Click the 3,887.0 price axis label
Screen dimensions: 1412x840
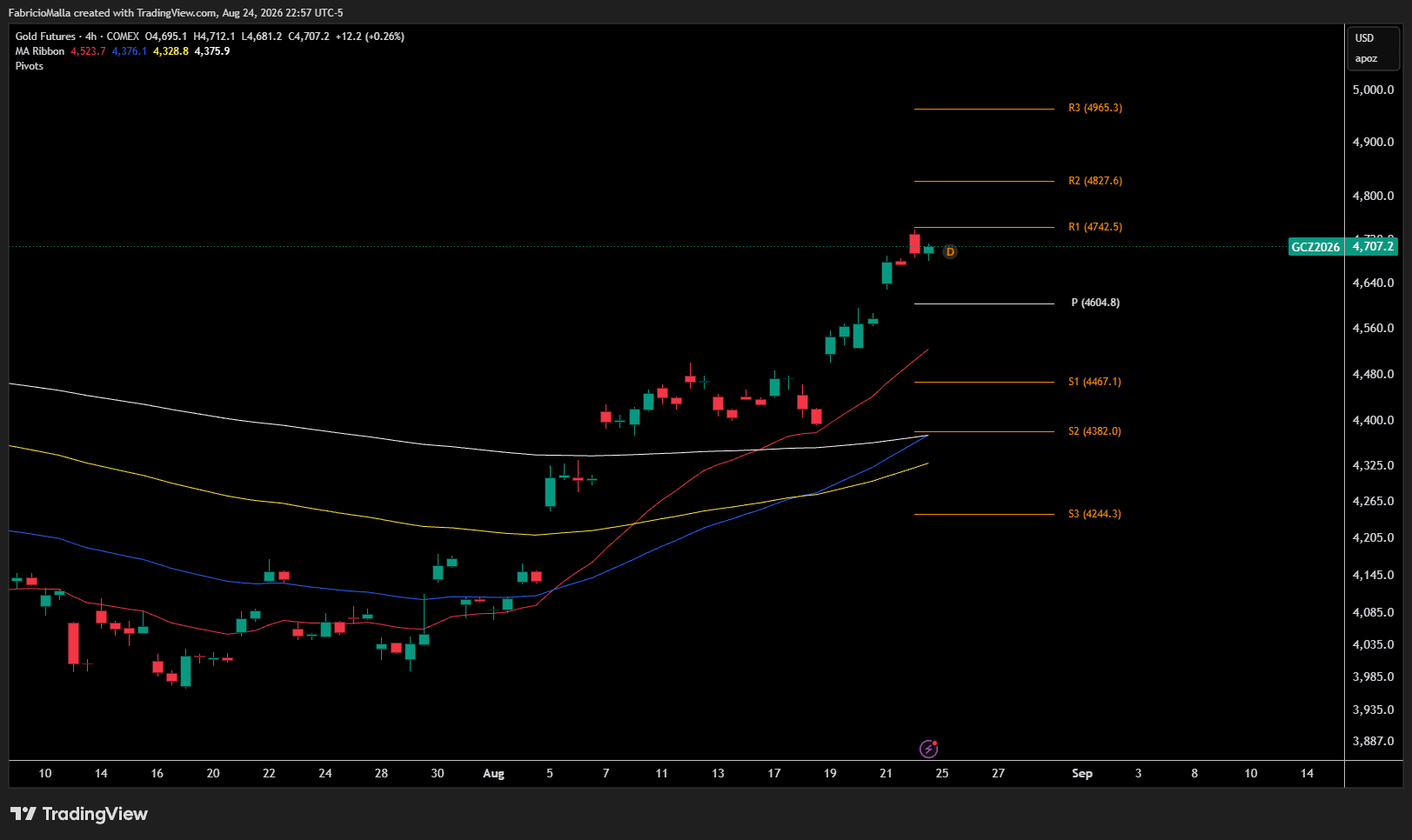[1373, 741]
